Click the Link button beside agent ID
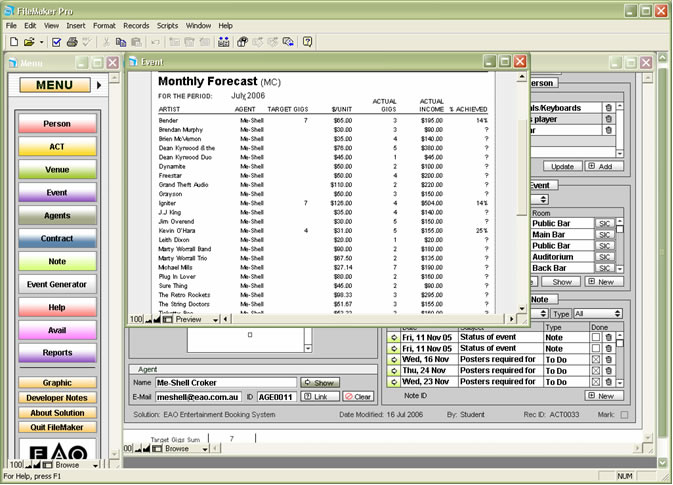This screenshot has width=673, height=485. [320, 397]
